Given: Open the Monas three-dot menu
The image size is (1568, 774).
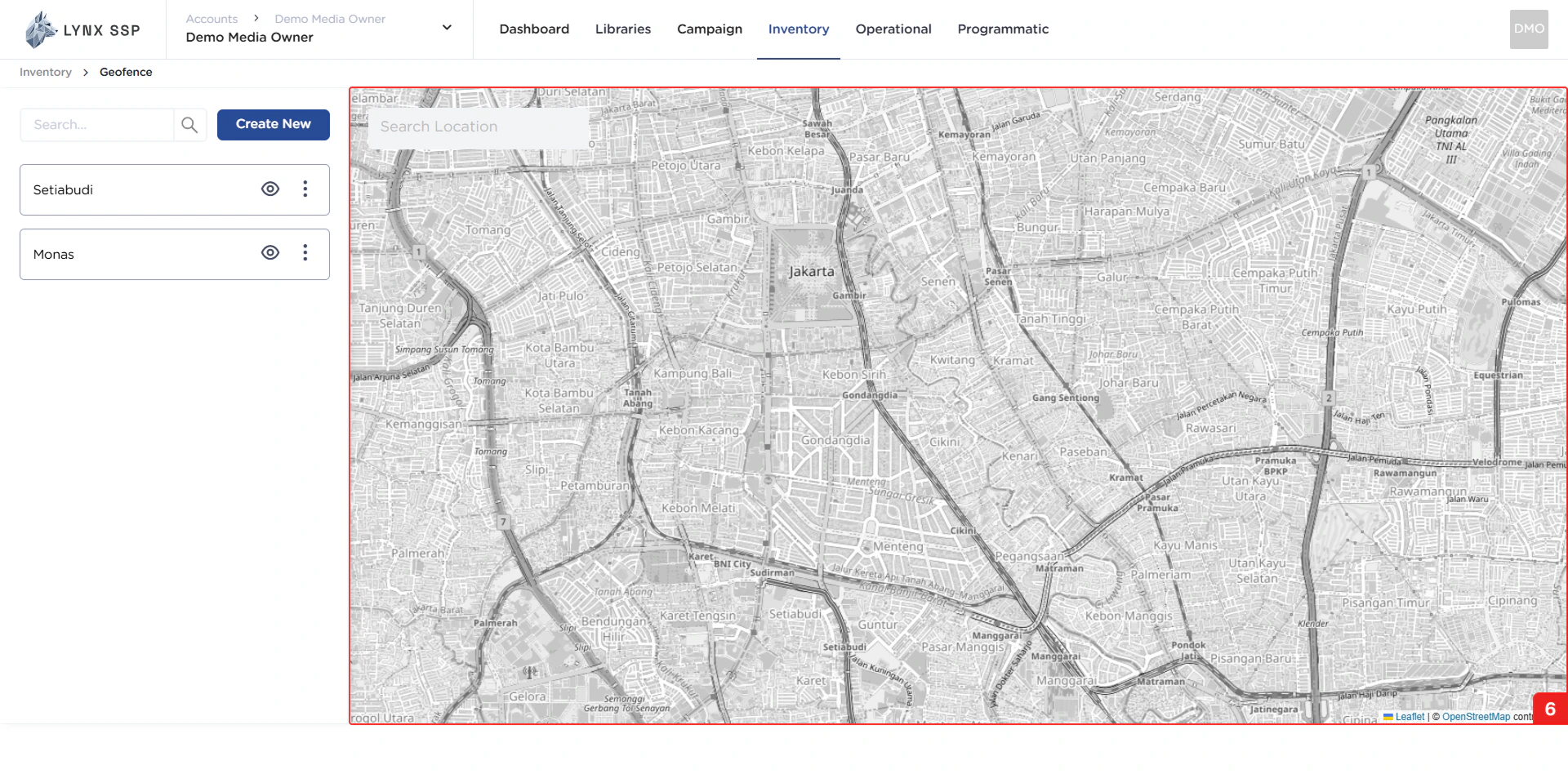Looking at the screenshot, I should click(305, 253).
